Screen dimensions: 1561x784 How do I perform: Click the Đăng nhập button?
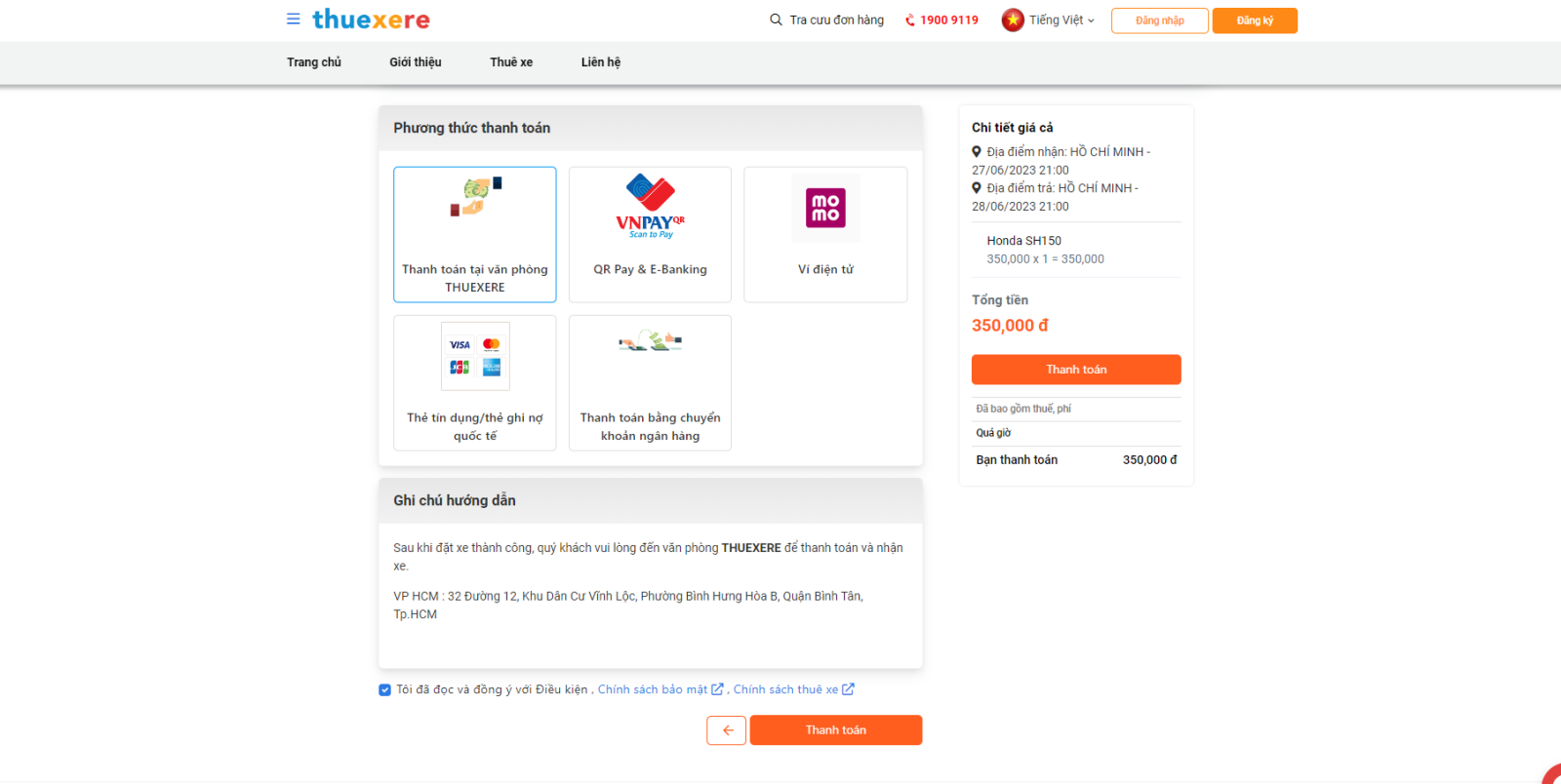point(1159,20)
